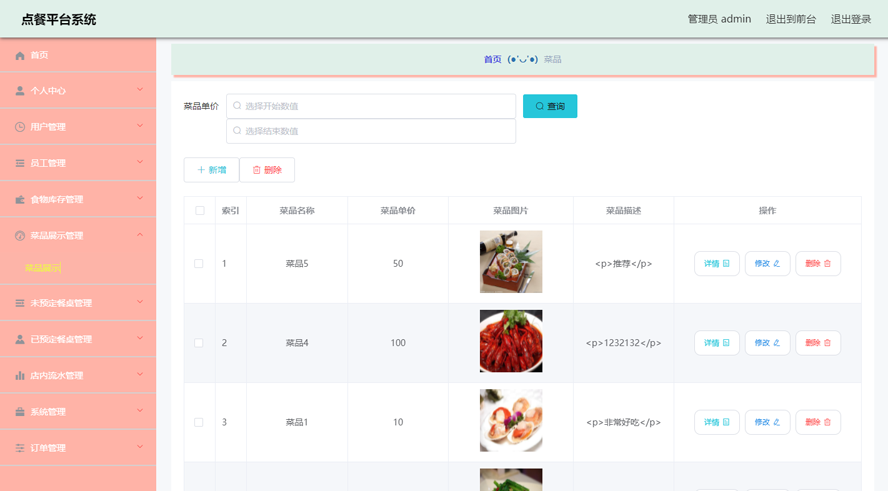Click the clock icon next to 用户管理
This screenshot has width=888, height=491.
20,127
